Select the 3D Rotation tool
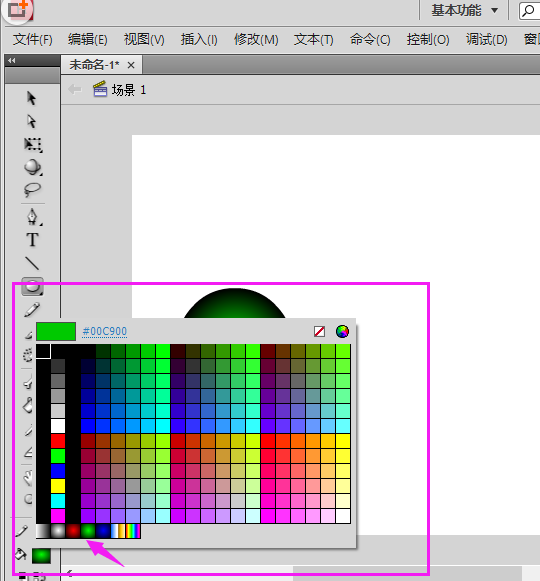The image size is (540, 581). click(33, 167)
